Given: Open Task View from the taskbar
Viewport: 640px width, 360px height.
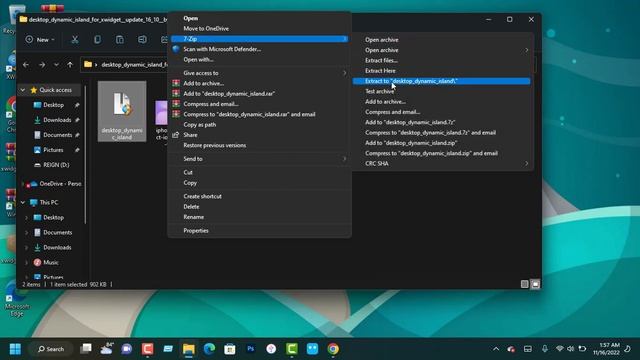Looking at the screenshot, I should (86, 349).
